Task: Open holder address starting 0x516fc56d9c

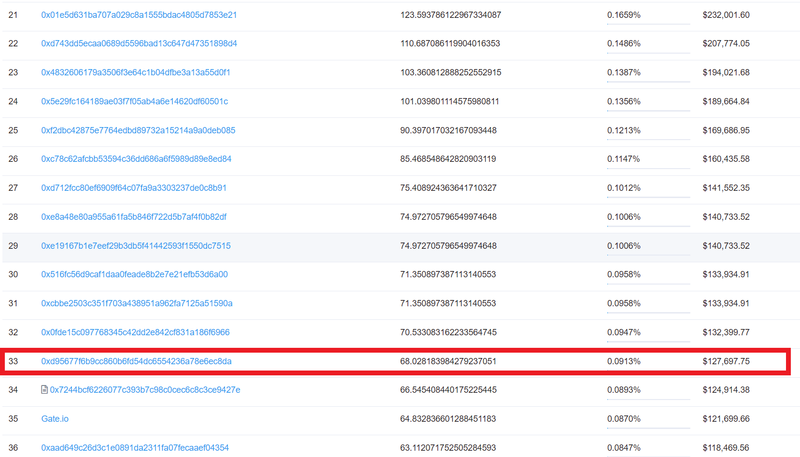Action: tap(134, 274)
